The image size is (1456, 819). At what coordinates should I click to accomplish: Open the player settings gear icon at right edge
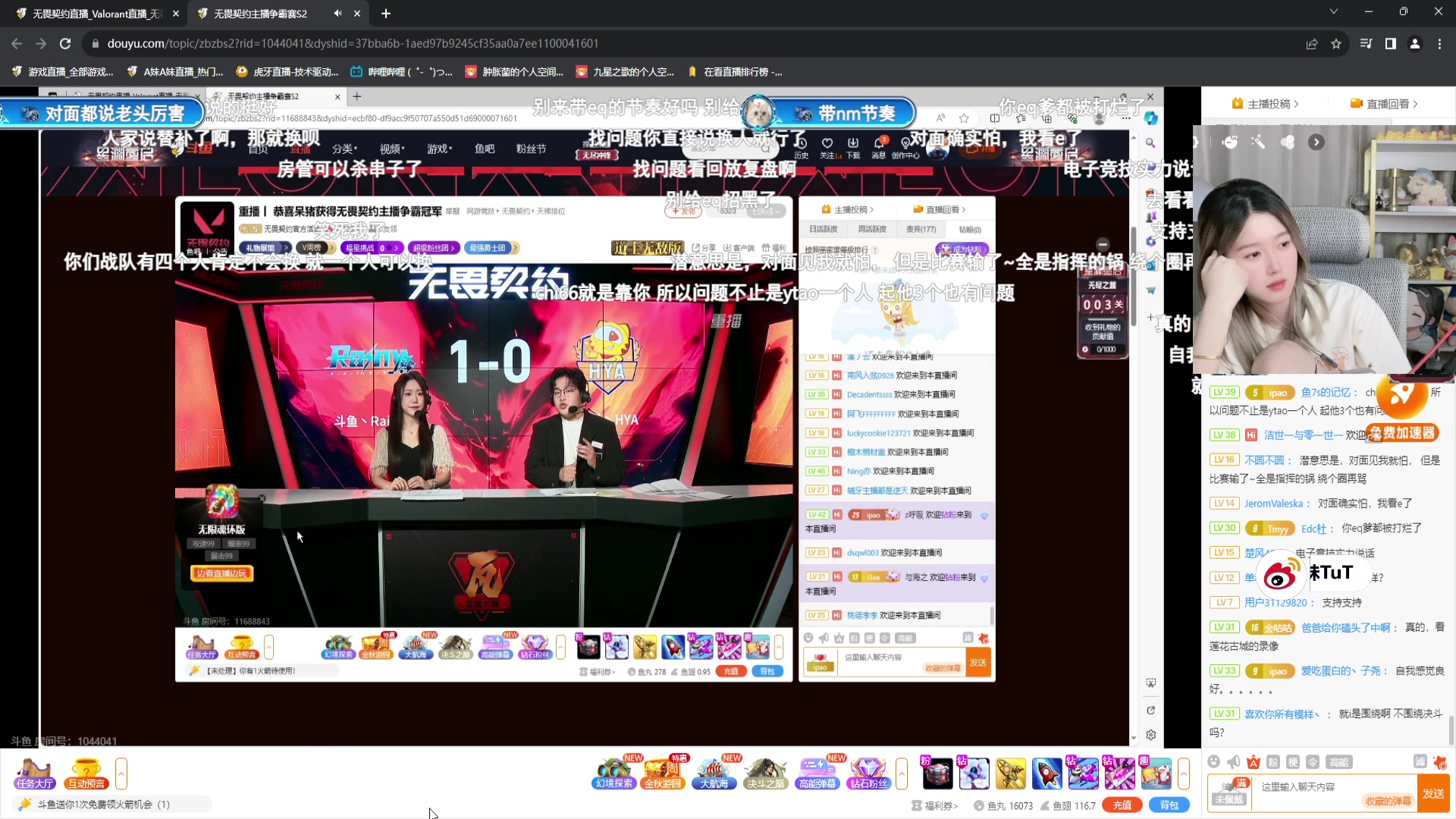tap(1150, 735)
